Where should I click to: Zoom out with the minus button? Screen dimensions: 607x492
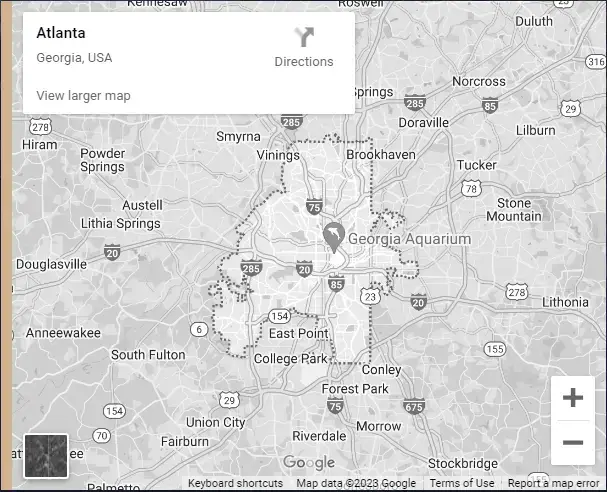(572, 442)
